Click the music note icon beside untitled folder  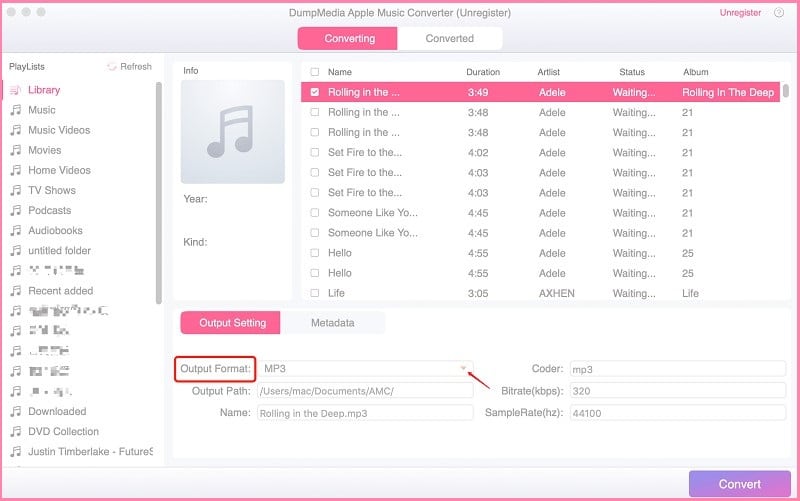(x=16, y=250)
